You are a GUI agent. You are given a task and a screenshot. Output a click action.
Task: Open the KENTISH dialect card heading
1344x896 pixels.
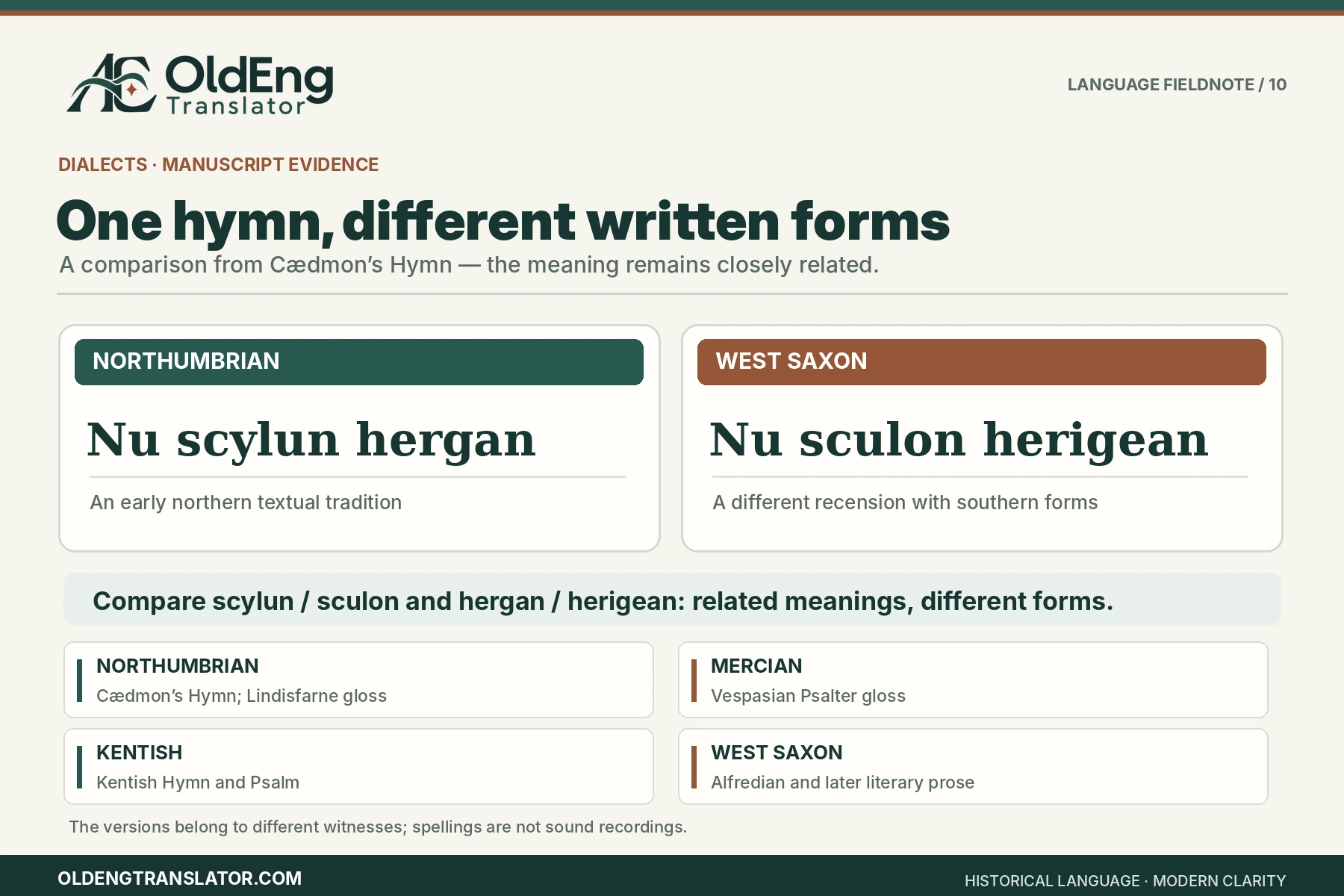tap(139, 753)
